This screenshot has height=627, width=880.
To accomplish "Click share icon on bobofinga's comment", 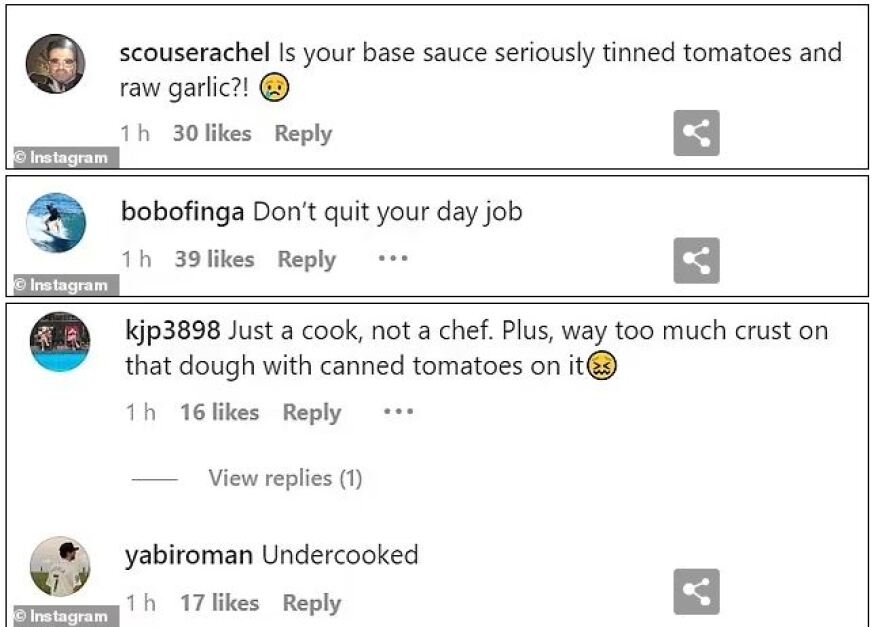I will tap(696, 260).
